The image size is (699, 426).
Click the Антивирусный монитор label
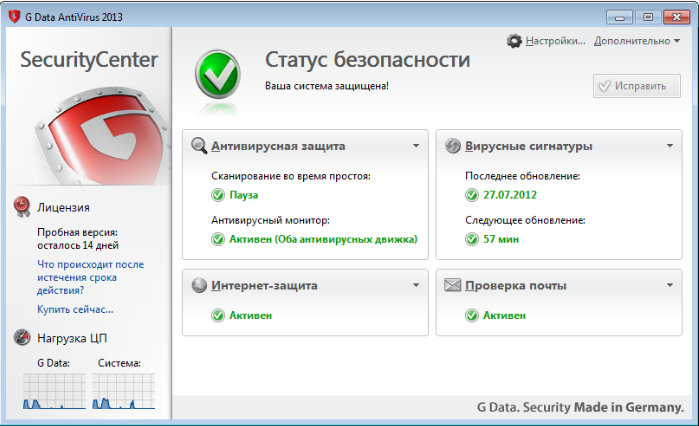(271, 220)
